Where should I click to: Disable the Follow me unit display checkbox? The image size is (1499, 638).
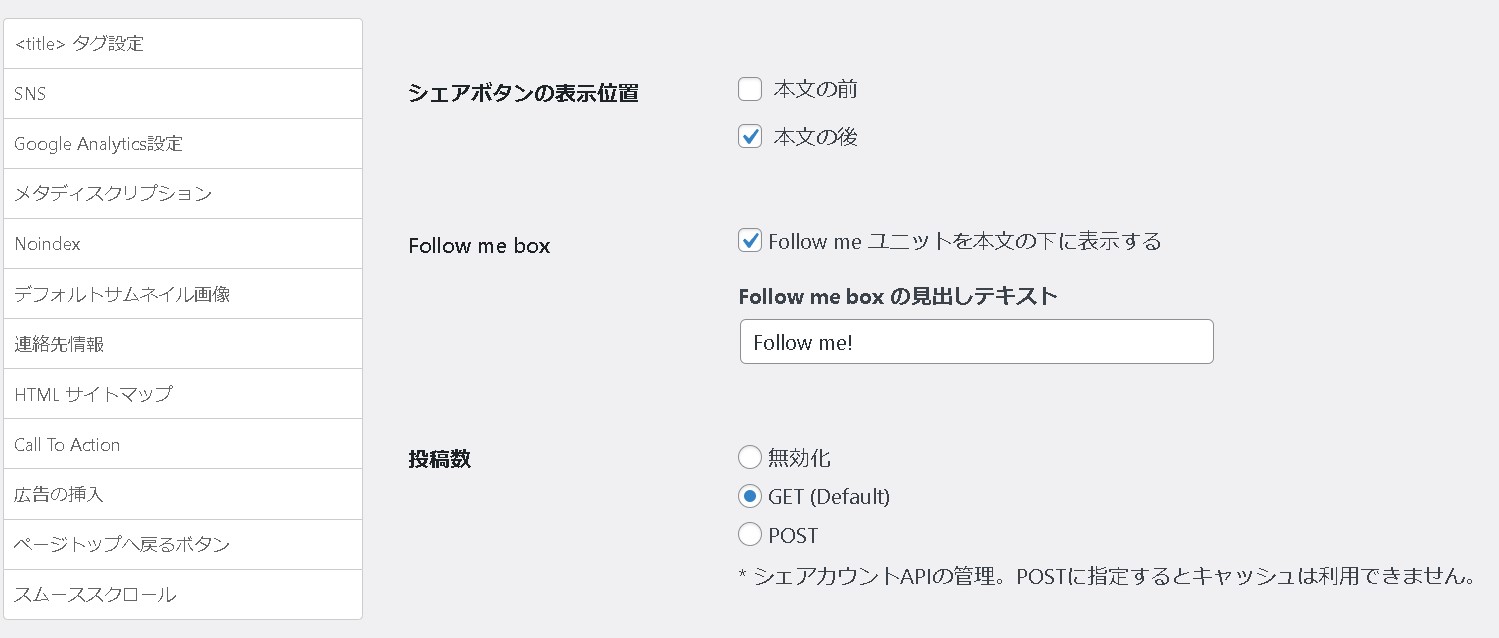pyautogui.click(x=750, y=240)
